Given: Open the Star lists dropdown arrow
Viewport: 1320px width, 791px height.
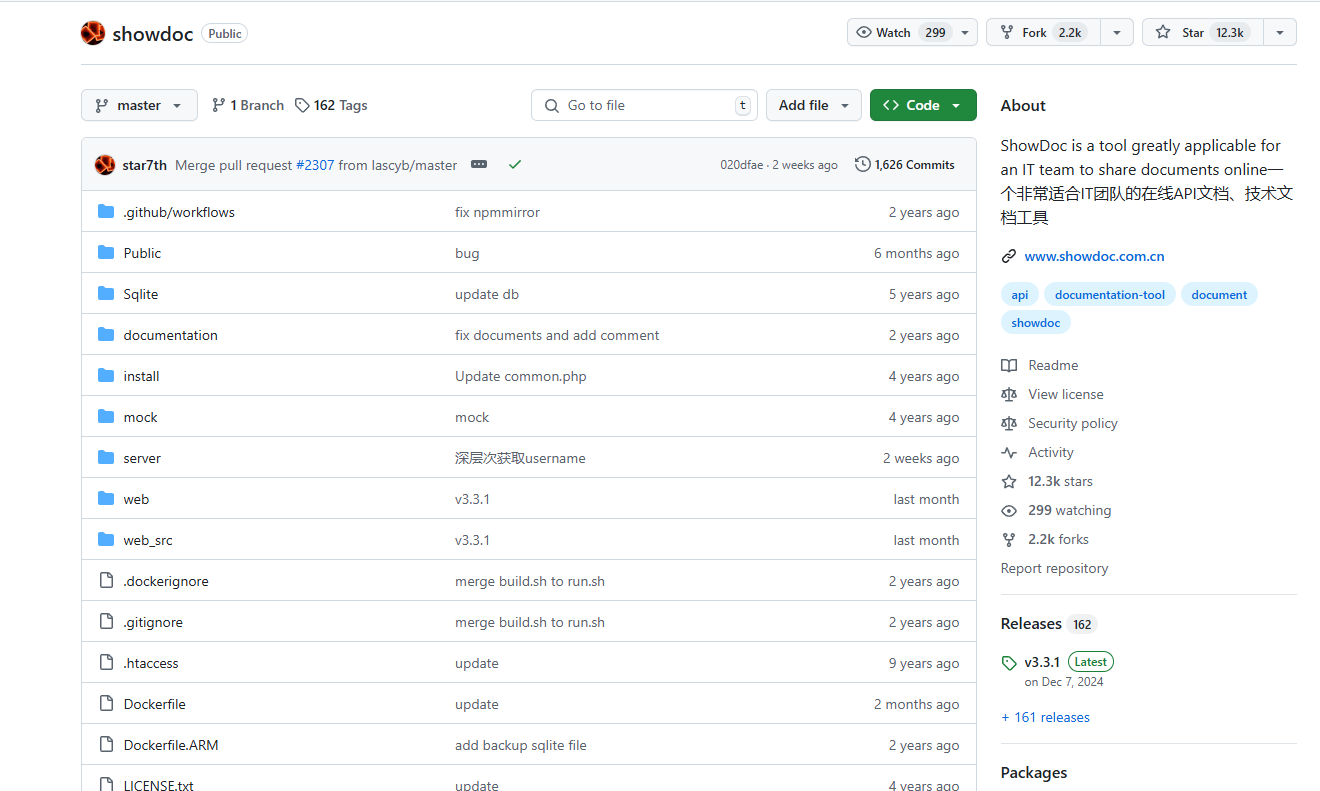Looking at the screenshot, I should point(1280,32).
